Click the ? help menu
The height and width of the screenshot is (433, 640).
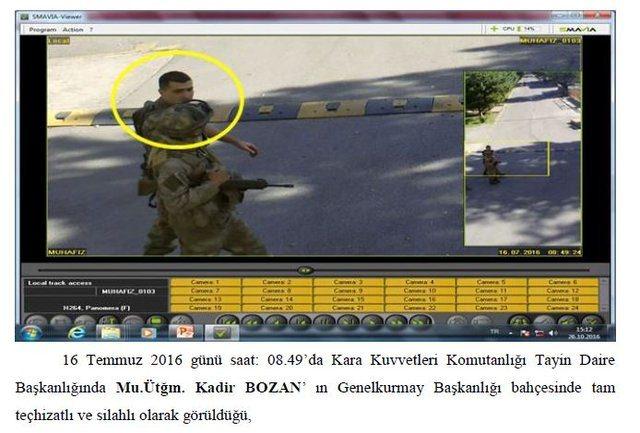coord(91,30)
